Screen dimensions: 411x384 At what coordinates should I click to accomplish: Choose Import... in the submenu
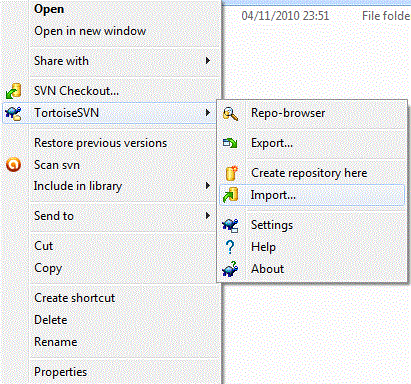coord(312,195)
